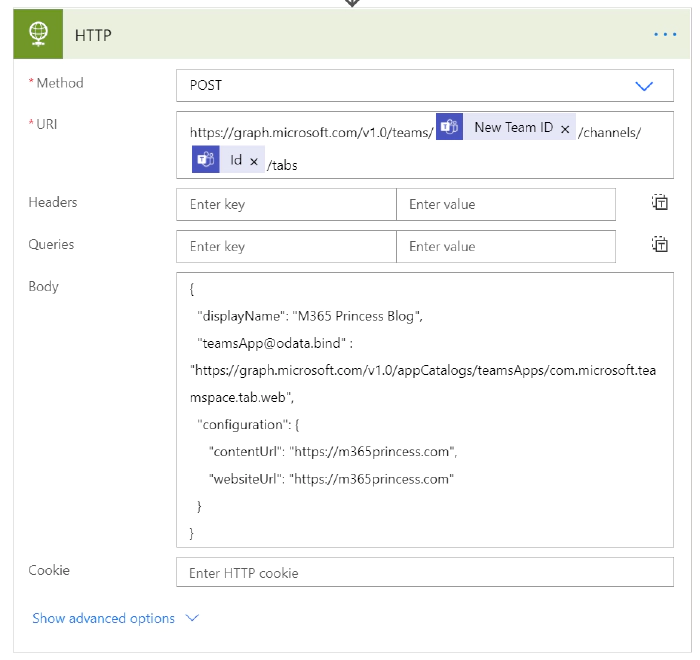Switch Queries to text mode icon
The height and width of the screenshot is (660, 700).
[660, 245]
